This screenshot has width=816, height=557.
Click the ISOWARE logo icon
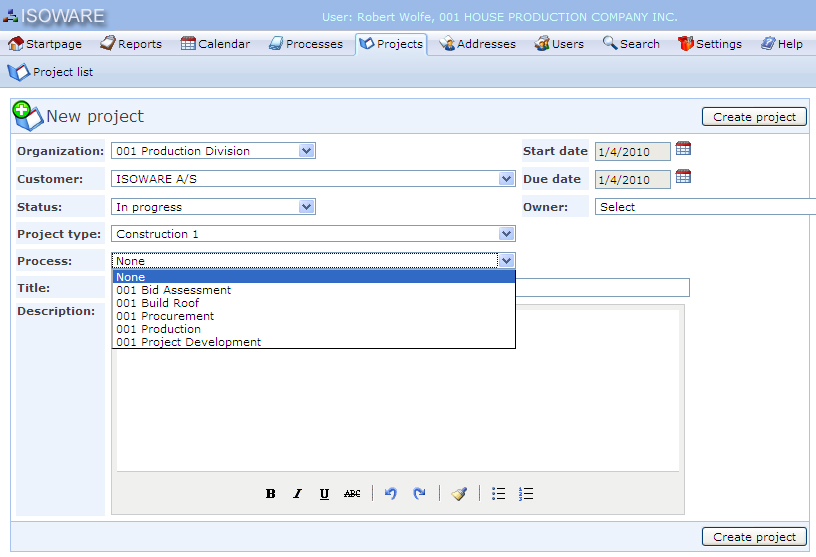10,17
